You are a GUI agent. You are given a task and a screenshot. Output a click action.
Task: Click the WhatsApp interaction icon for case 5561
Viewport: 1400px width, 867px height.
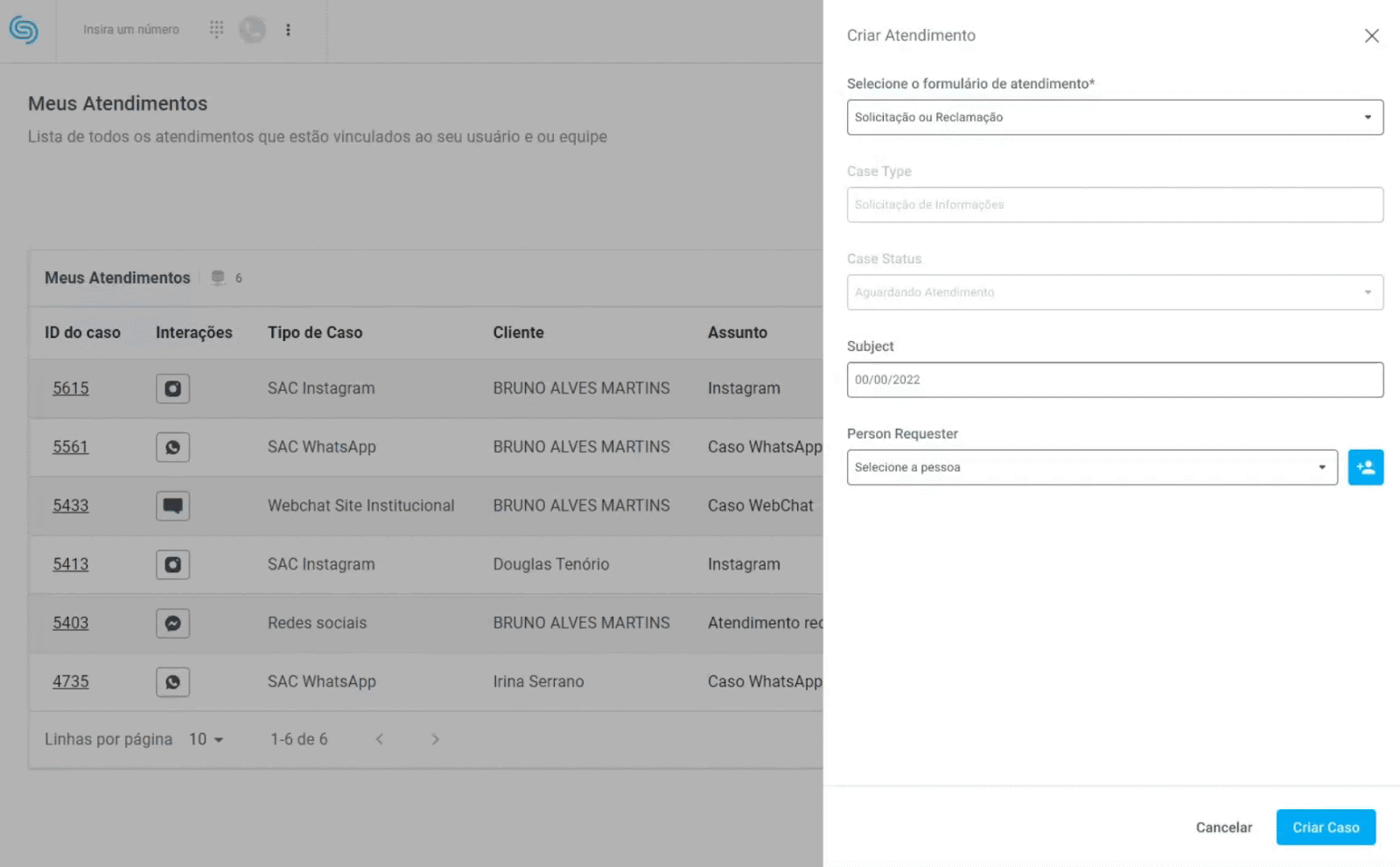point(172,447)
